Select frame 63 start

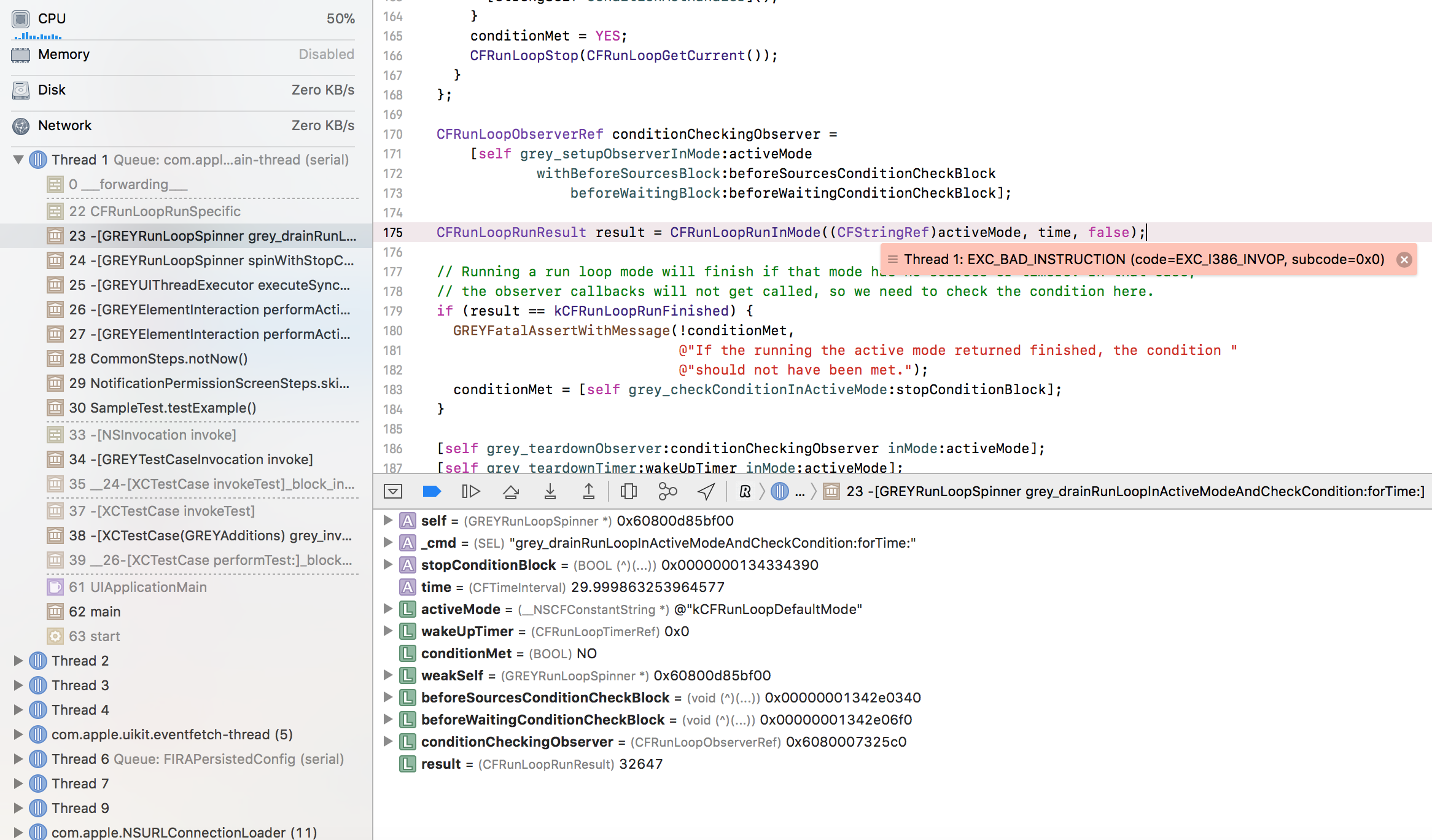[186, 636]
